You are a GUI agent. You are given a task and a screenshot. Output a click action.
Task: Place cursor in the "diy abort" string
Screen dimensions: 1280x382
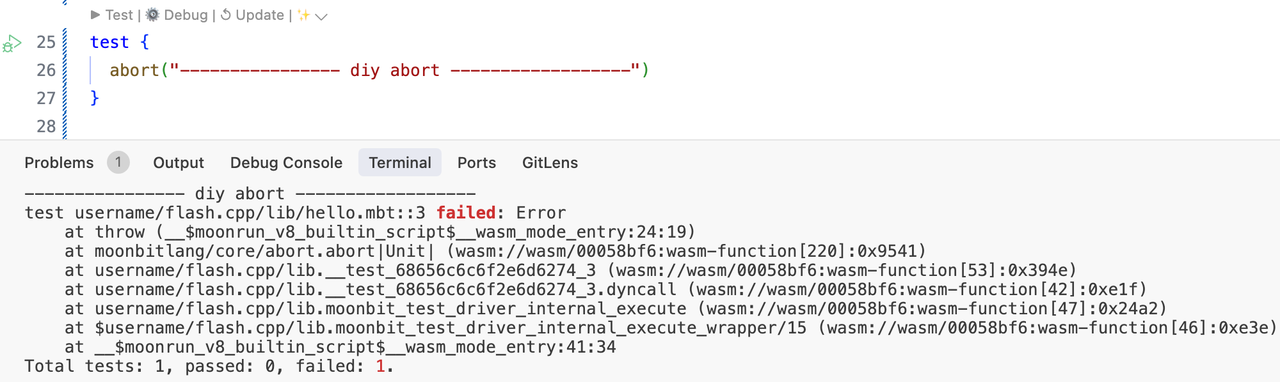pyautogui.click(x=394, y=70)
